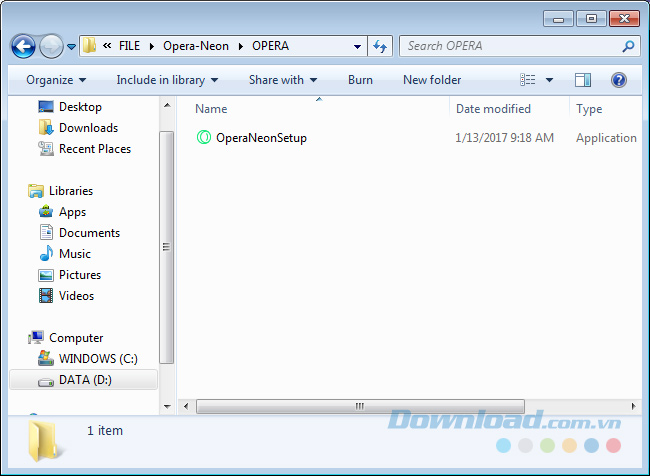Open Desktop in navigation pane
Screen dimensions: 650x476
tap(80, 107)
